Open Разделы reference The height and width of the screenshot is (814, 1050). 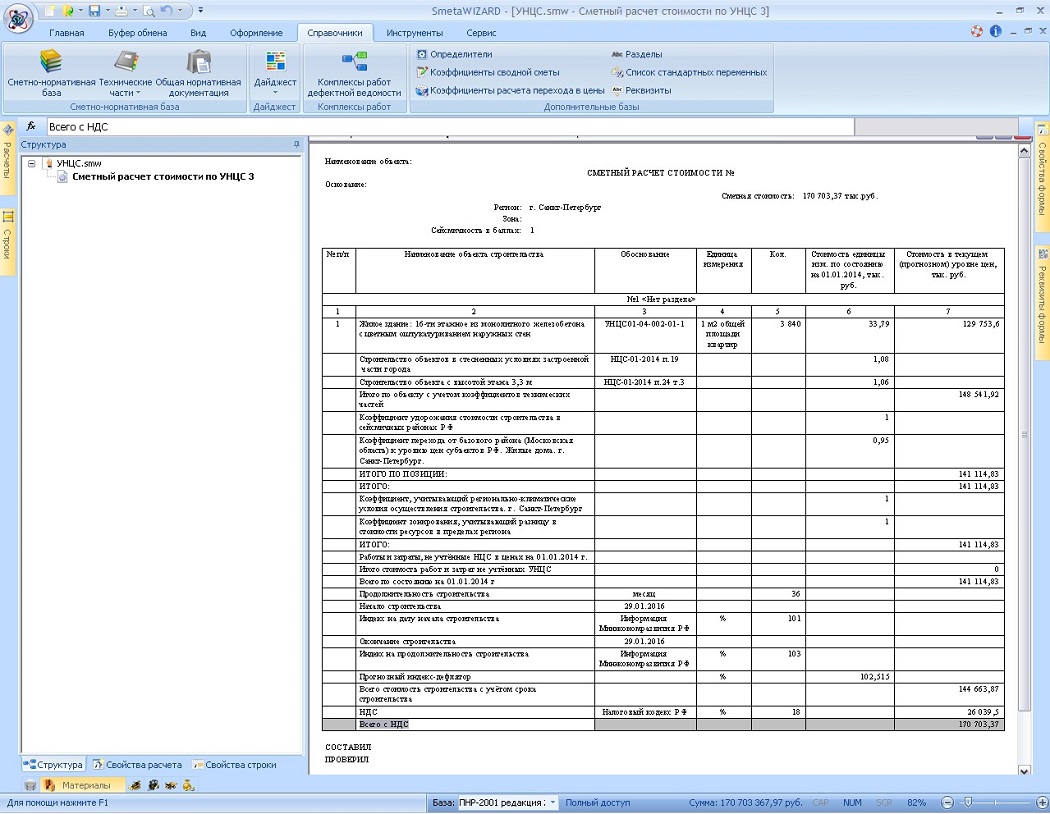[x=637, y=54]
